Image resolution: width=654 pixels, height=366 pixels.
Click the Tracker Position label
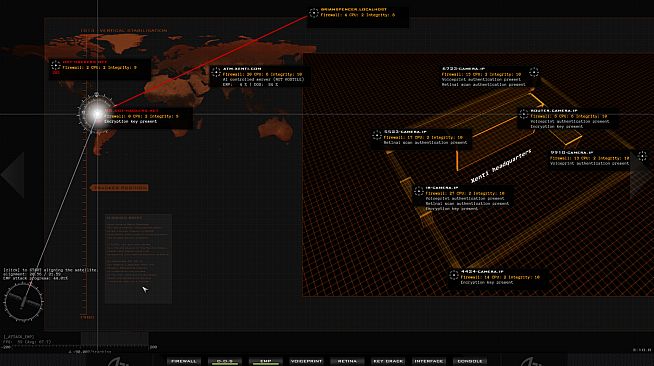point(119,188)
